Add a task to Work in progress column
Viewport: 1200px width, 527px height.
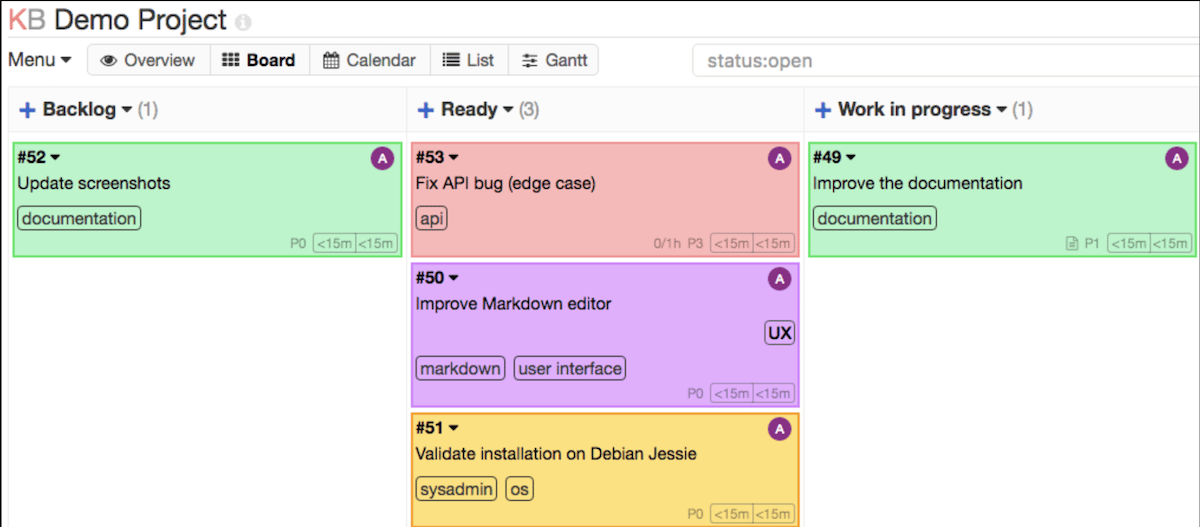(x=823, y=110)
